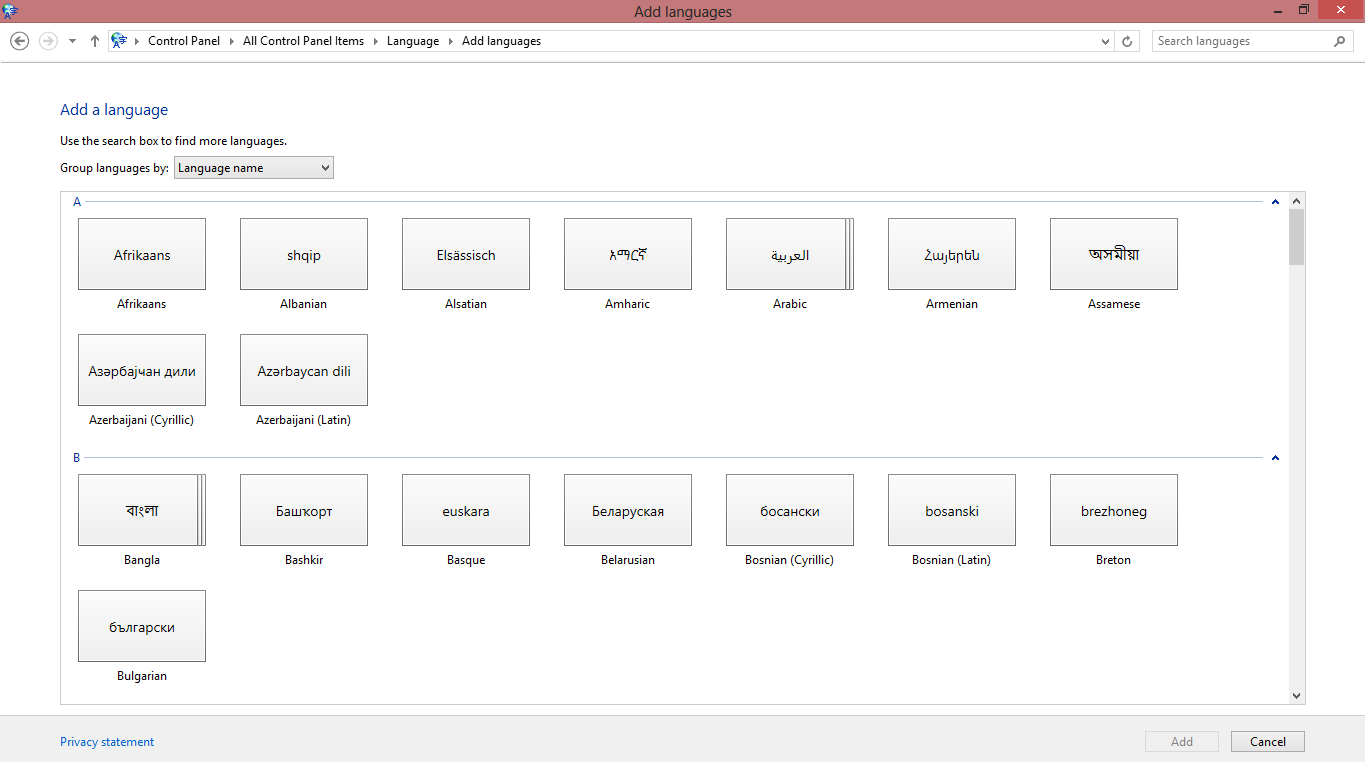
Task: Click the Up one level arrow
Action: [95, 41]
